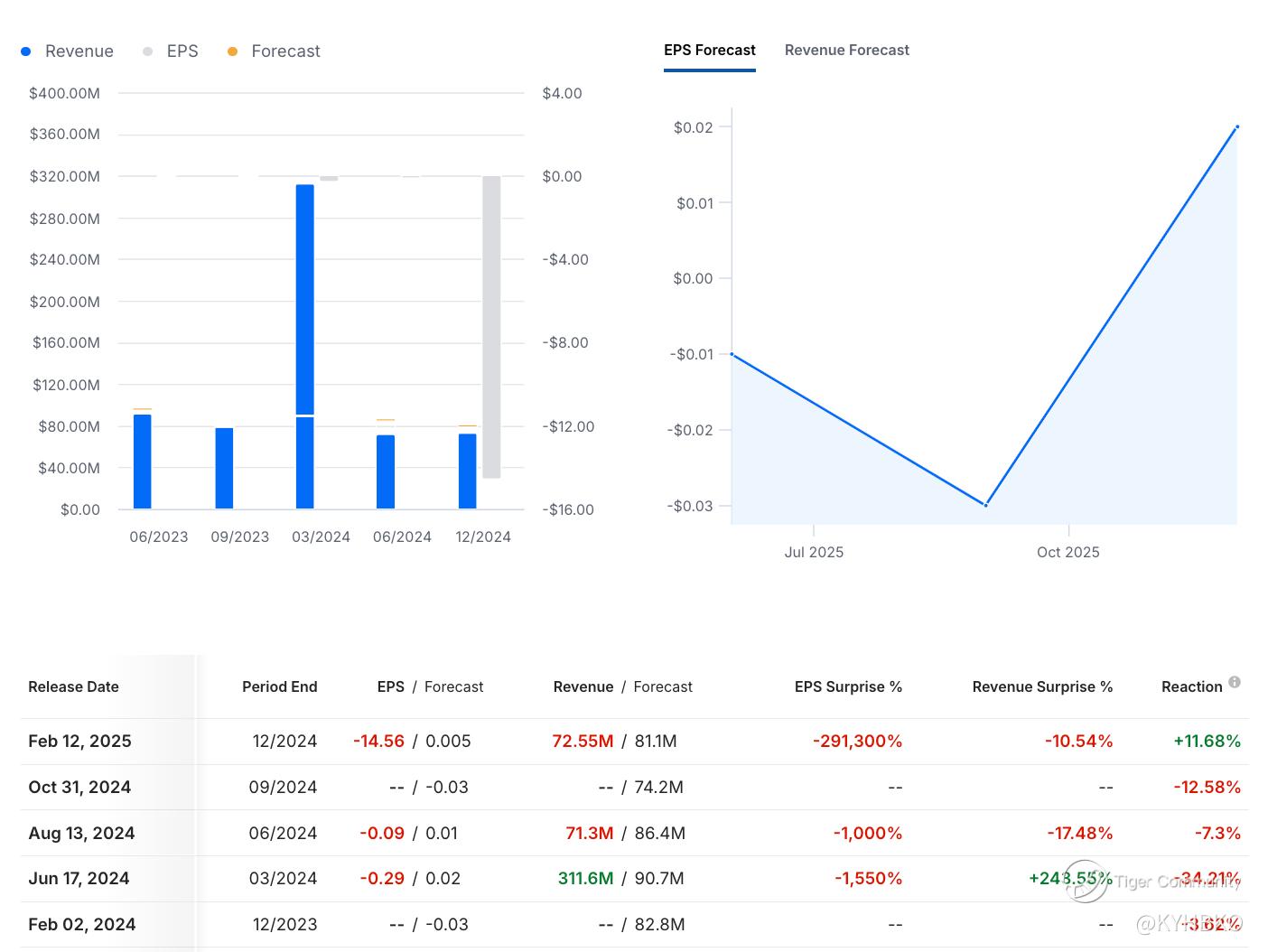
Task: Select the EPS Forecast tab
Action: 709,51
